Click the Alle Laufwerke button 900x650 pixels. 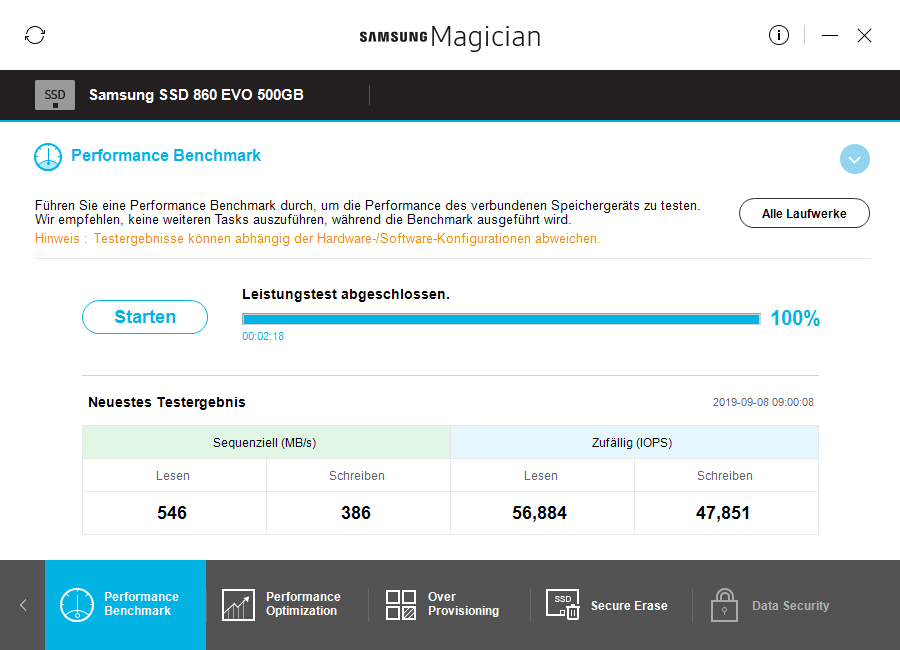(x=804, y=214)
